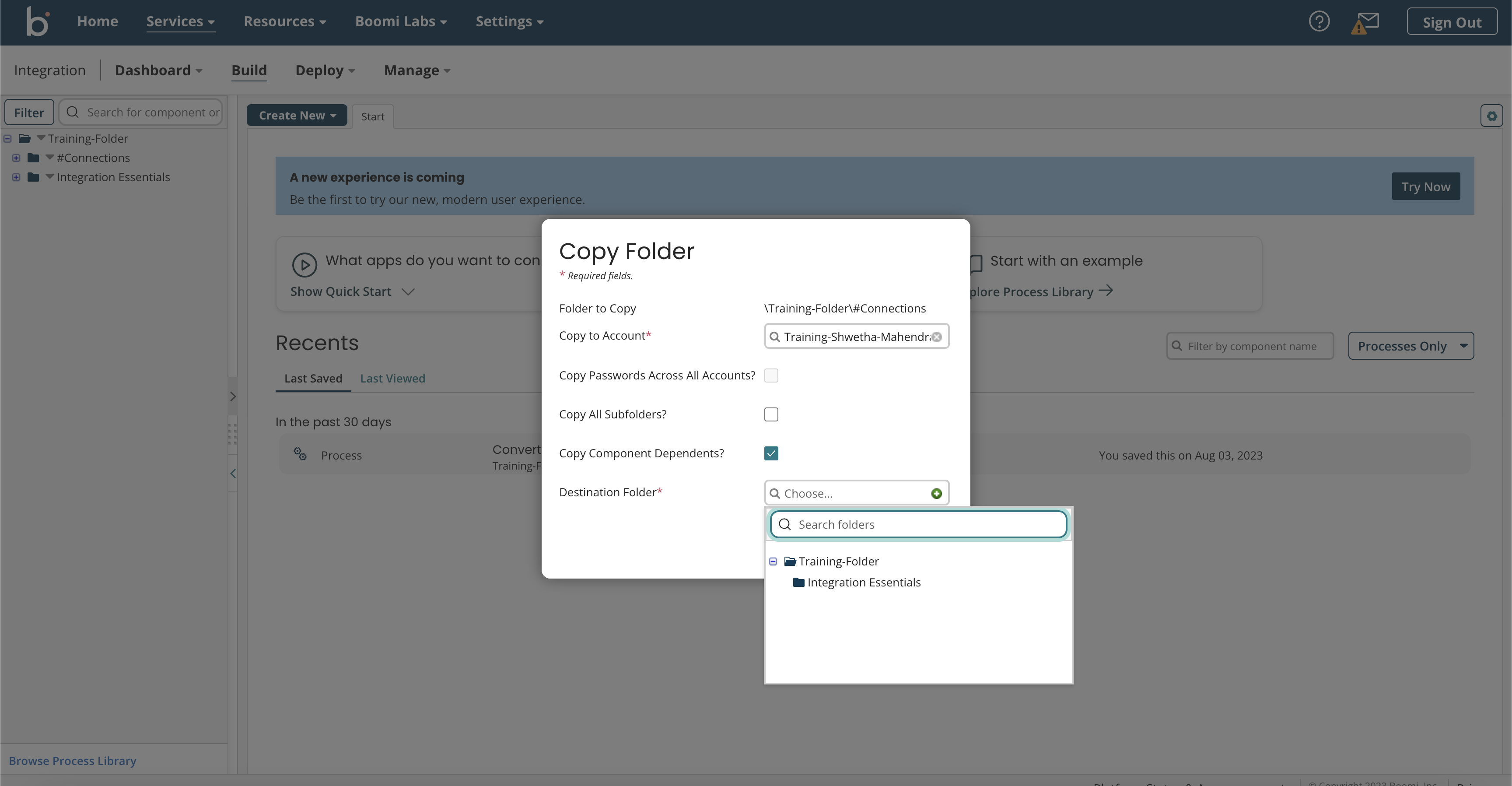1512x786 pixels.
Task: Switch to the Last Viewed tab
Action: [392, 378]
